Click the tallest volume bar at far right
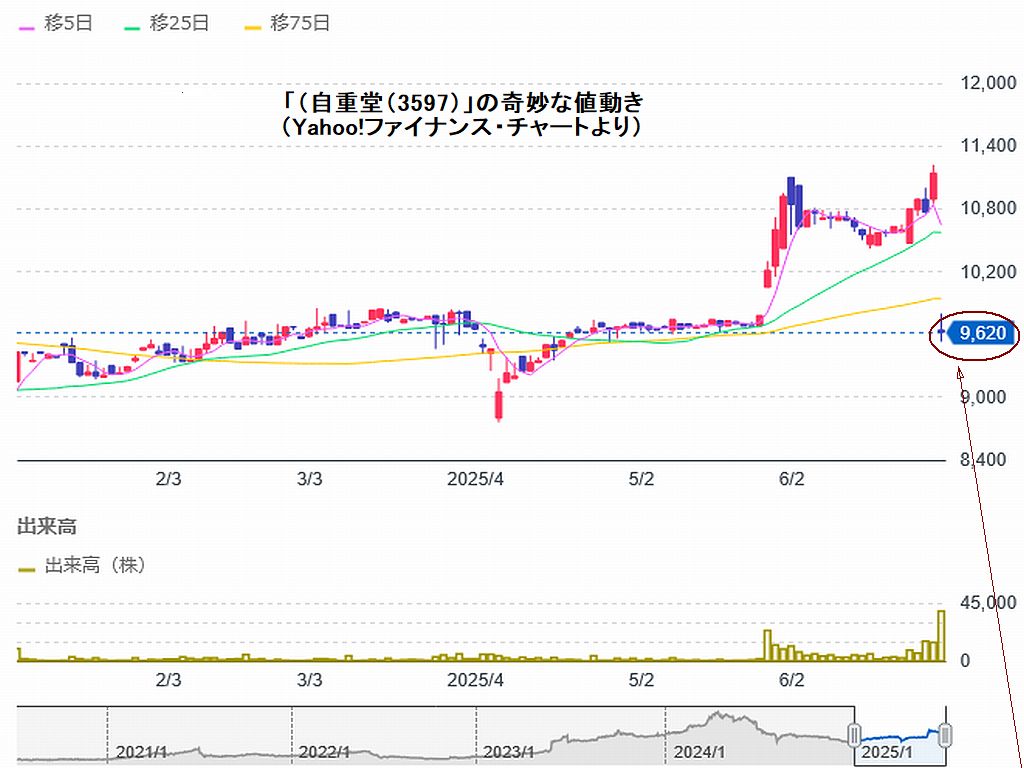The height and width of the screenshot is (768, 1024). pyautogui.click(x=941, y=635)
